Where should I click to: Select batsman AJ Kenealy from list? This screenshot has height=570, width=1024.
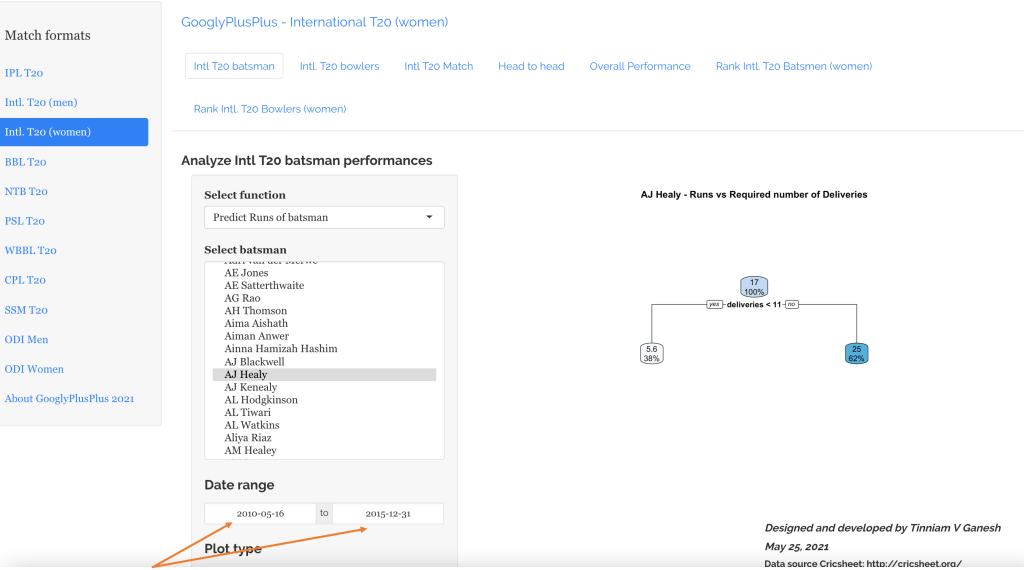(x=251, y=387)
